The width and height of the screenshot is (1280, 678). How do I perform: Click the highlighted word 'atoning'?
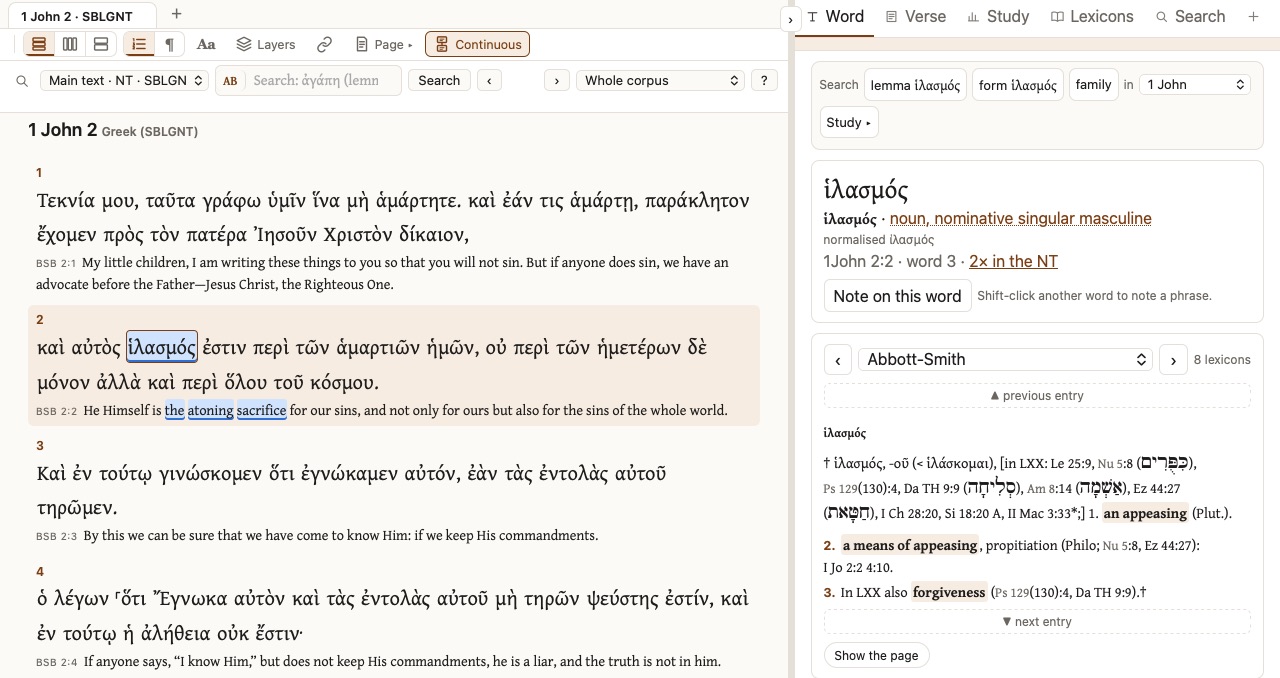tap(210, 410)
